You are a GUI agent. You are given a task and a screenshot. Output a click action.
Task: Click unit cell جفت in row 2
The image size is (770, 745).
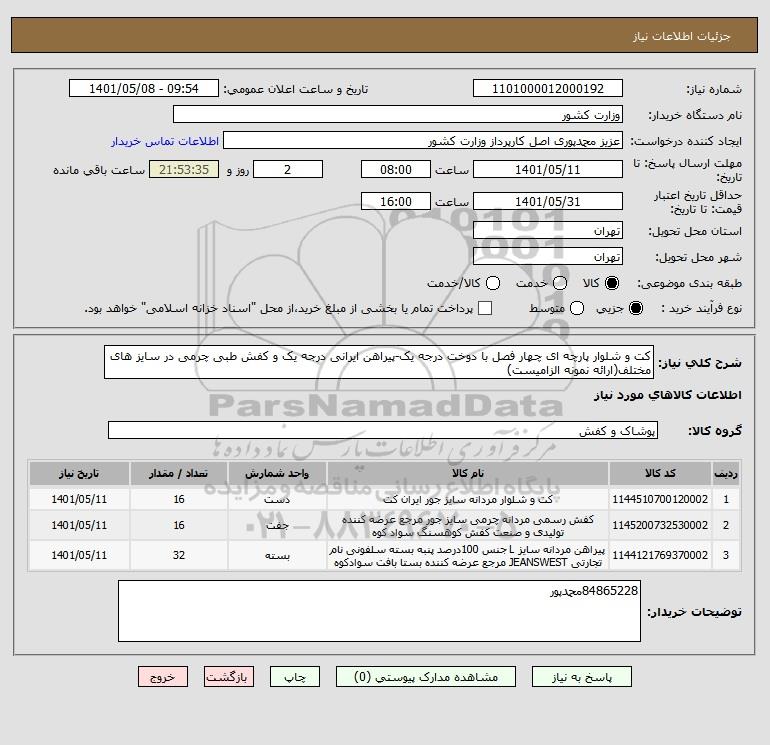click(x=277, y=525)
